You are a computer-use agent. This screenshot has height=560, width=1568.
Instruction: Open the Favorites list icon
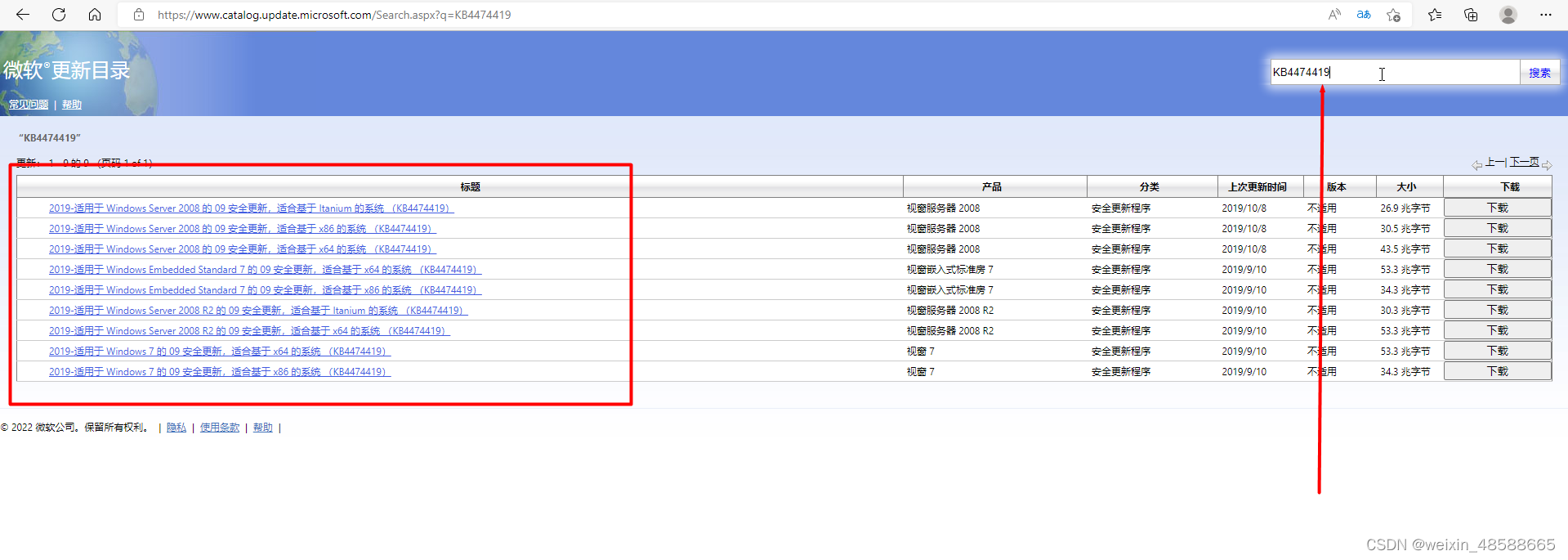1435,15
